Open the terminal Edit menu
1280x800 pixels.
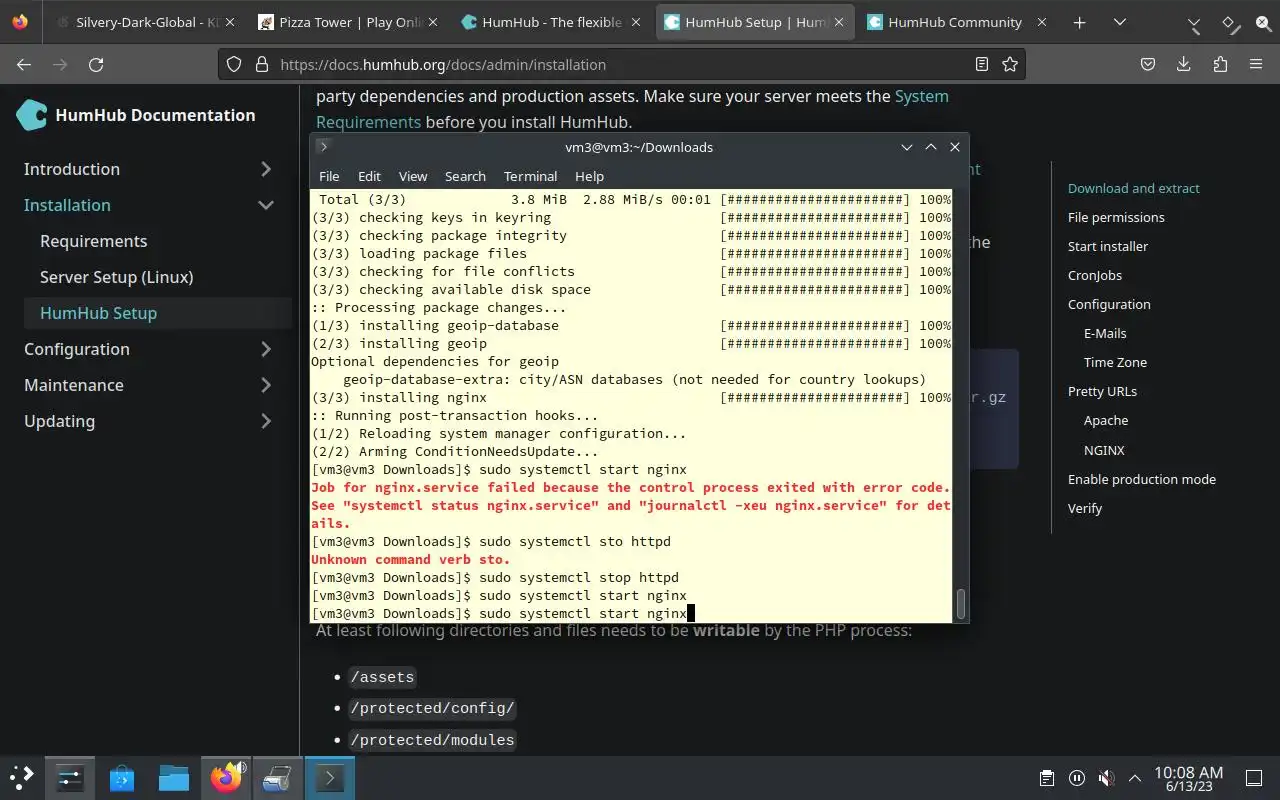pos(369,176)
